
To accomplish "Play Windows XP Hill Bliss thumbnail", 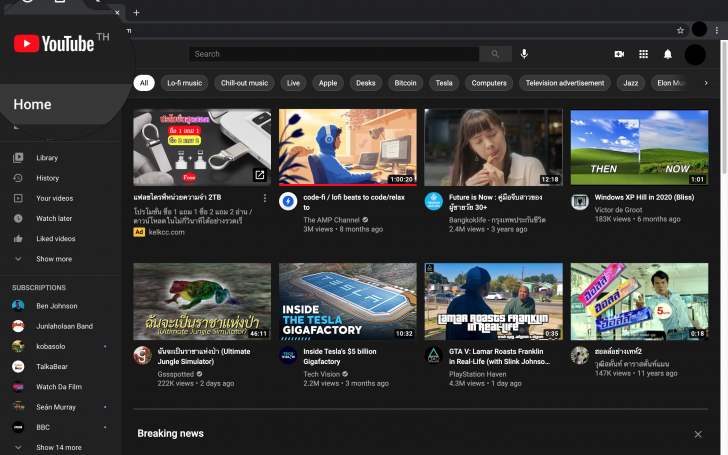I will (x=639, y=147).
